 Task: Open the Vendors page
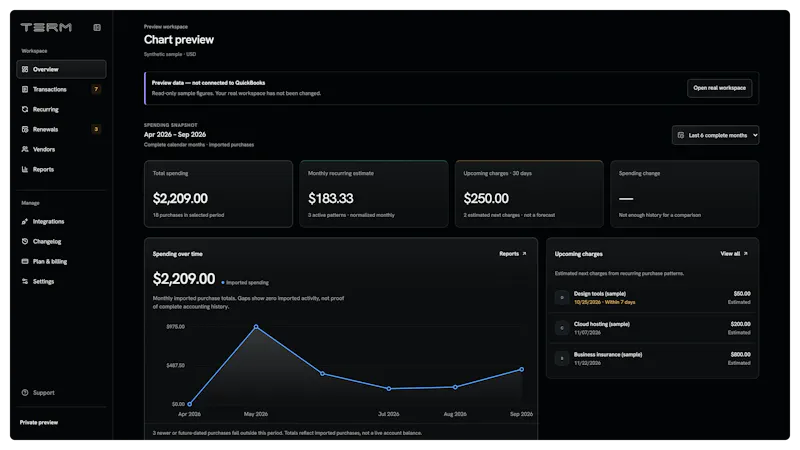coord(61,149)
